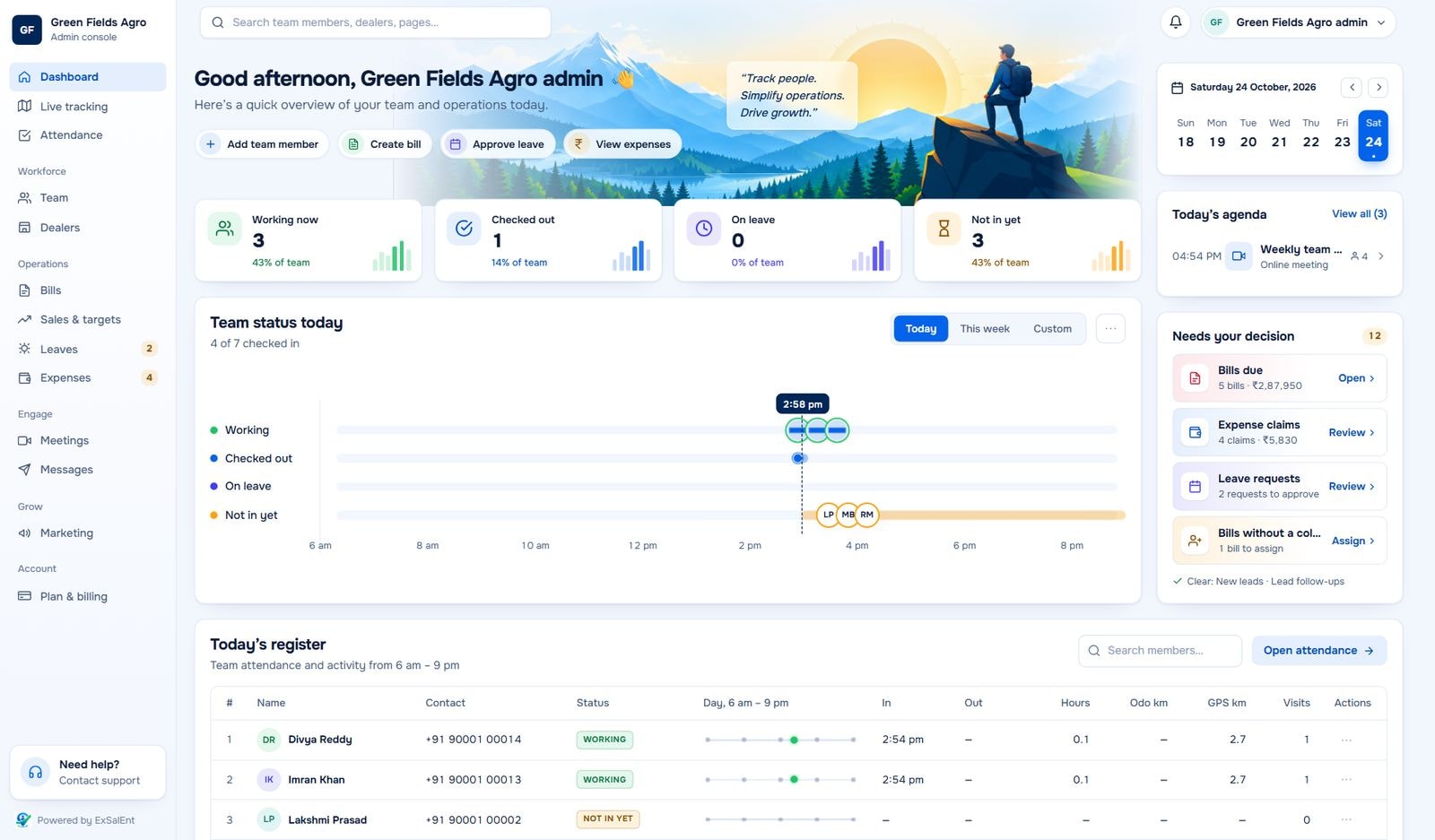Click View all (3) agenda link
Viewport: 1435px width, 840px height.
(x=1359, y=214)
